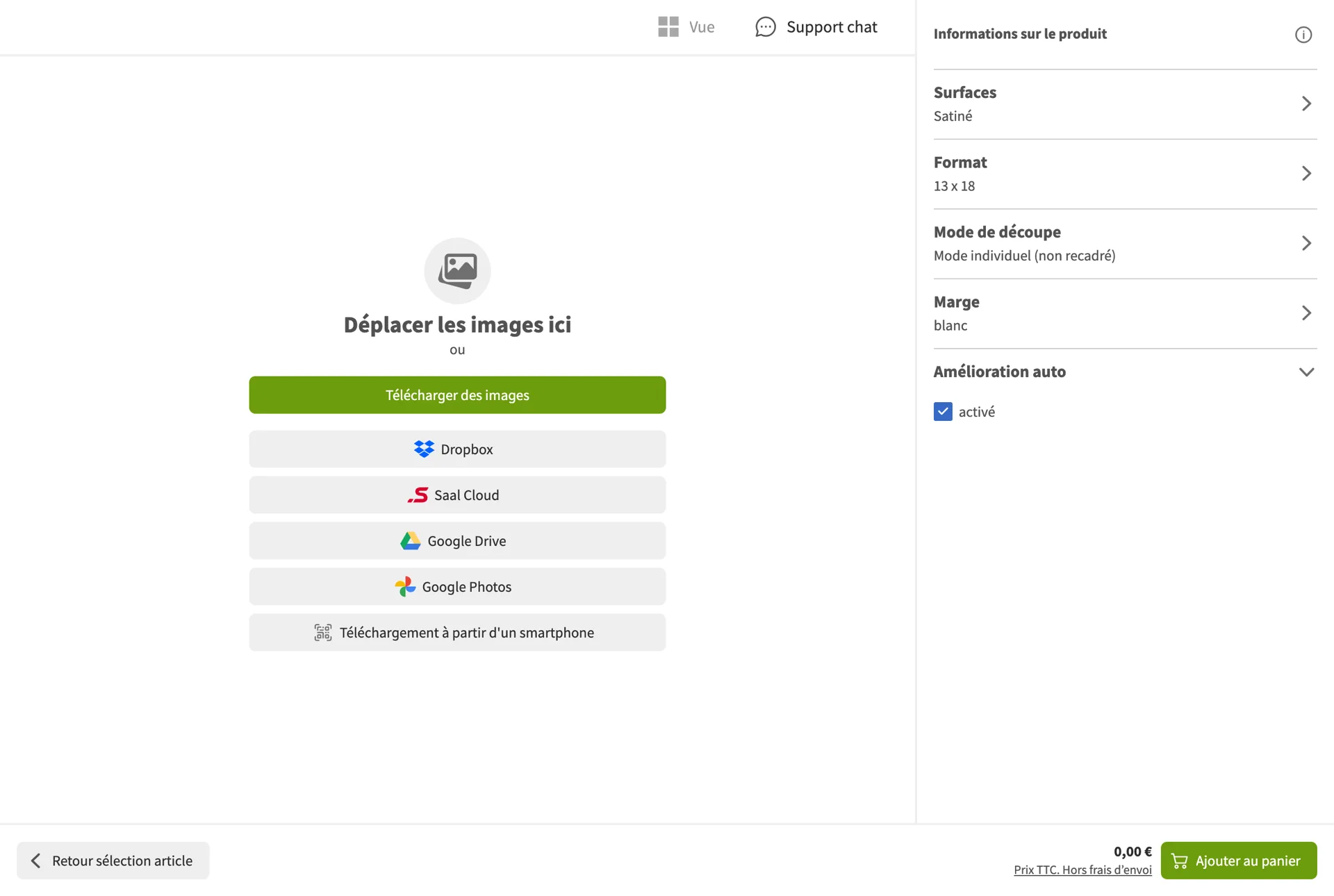Viewport: 1334px width, 896px height.
Task: Click the 0,00 € price text
Action: [x=1133, y=852]
